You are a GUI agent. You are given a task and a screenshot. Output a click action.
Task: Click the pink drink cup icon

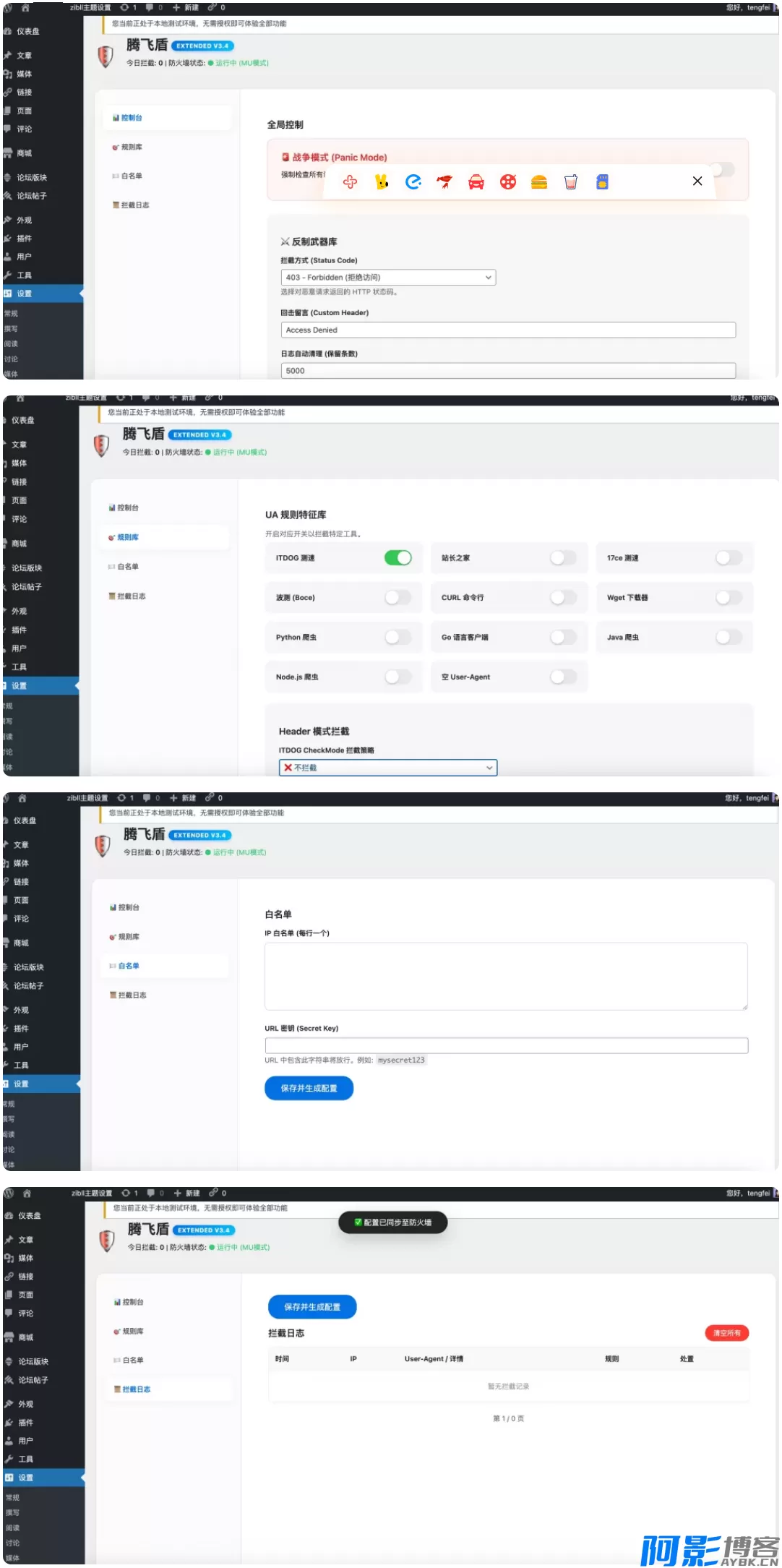click(x=571, y=182)
